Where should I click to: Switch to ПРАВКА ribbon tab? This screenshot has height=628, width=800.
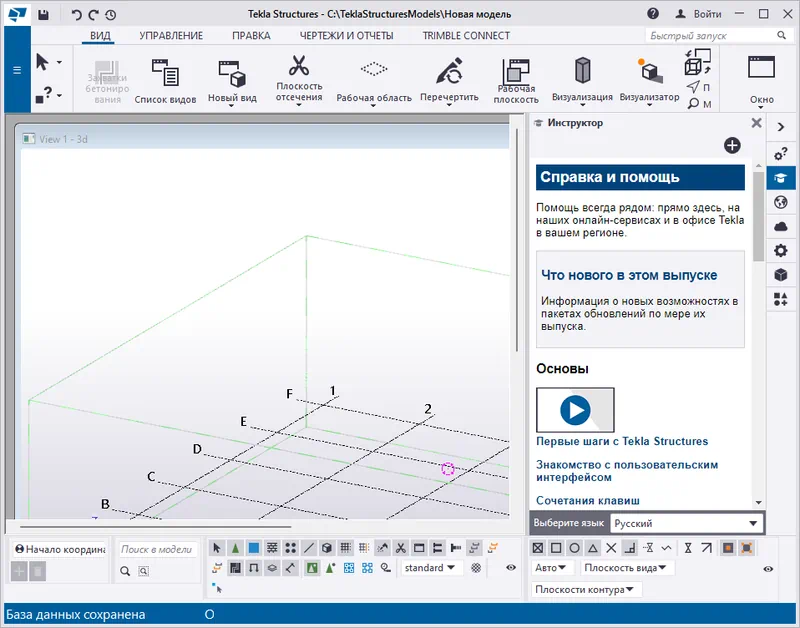[x=251, y=36]
